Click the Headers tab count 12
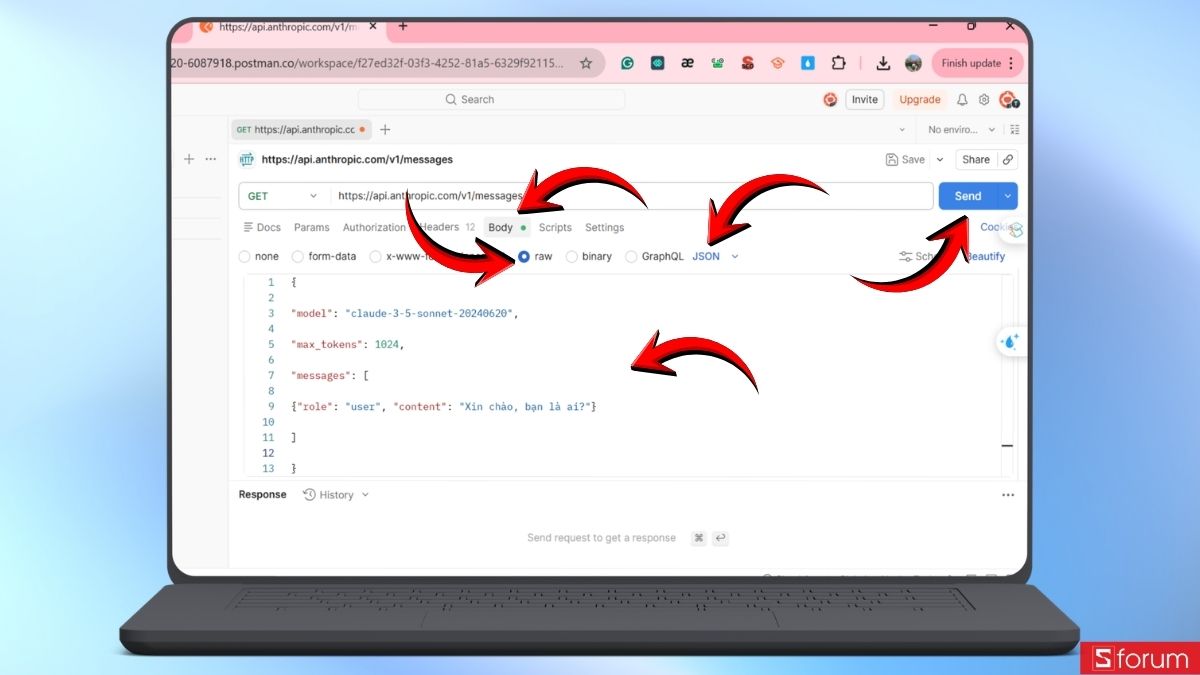Image resolution: width=1200 pixels, height=675 pixels. pos(470,228)
